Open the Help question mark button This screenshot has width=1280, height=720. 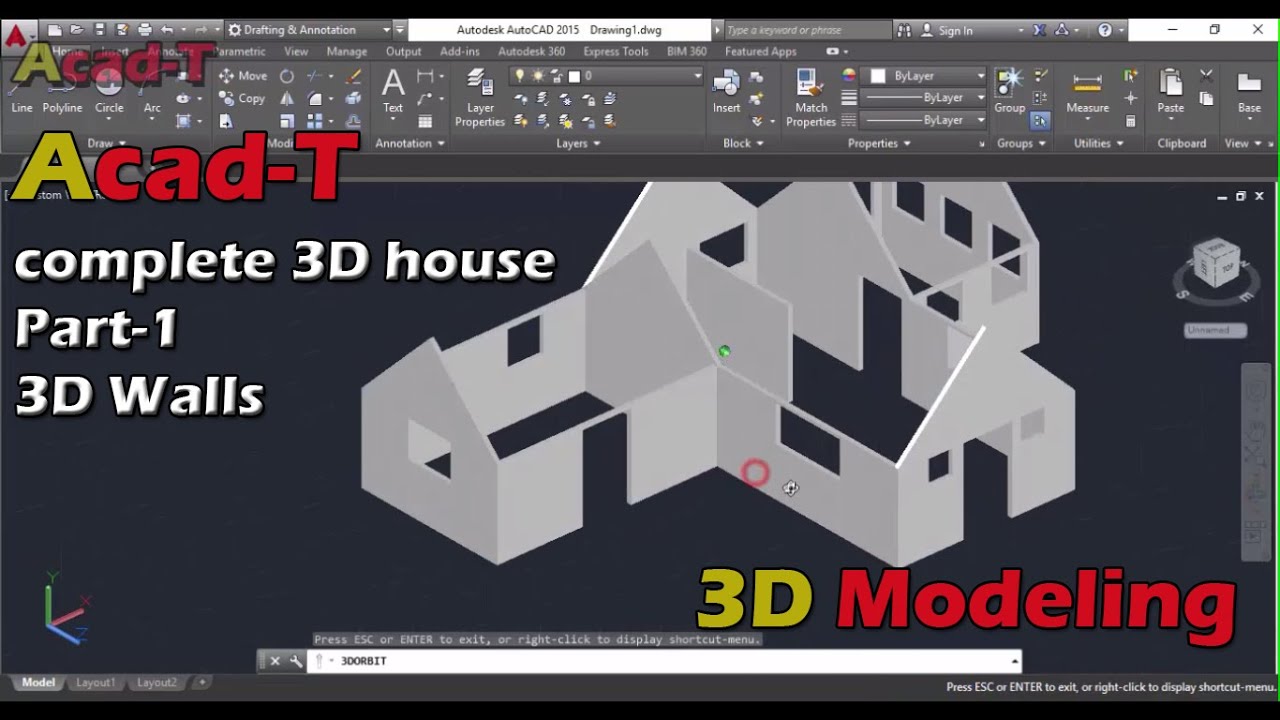point(1105,30)
